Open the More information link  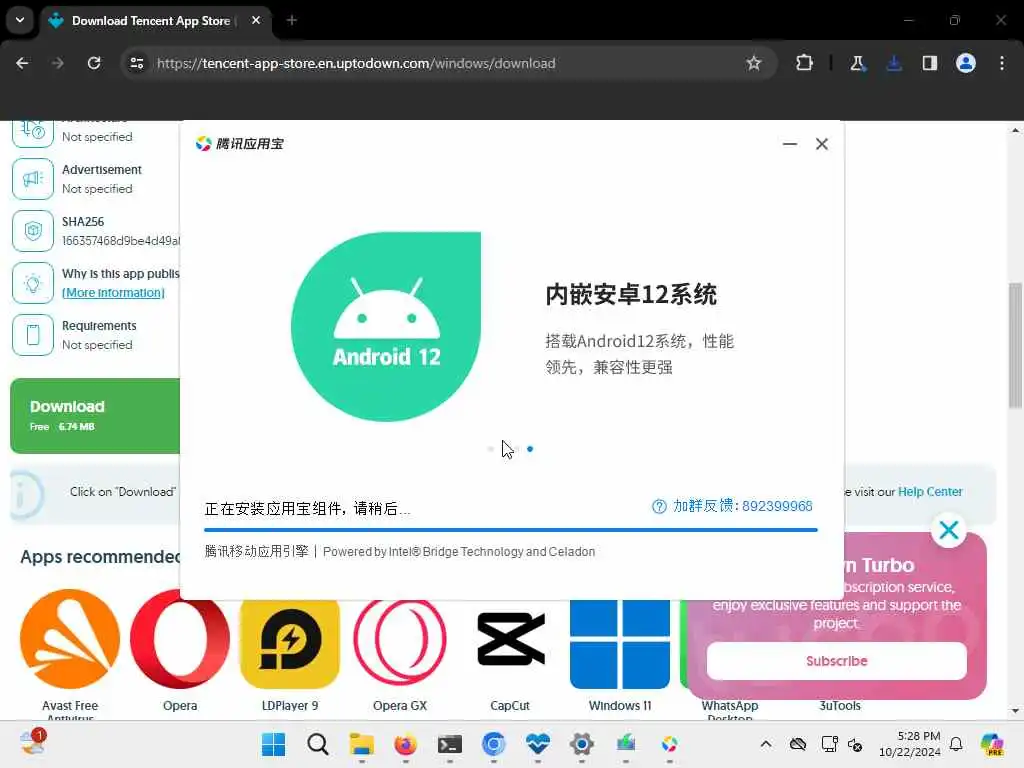click(x=113, y=293)
